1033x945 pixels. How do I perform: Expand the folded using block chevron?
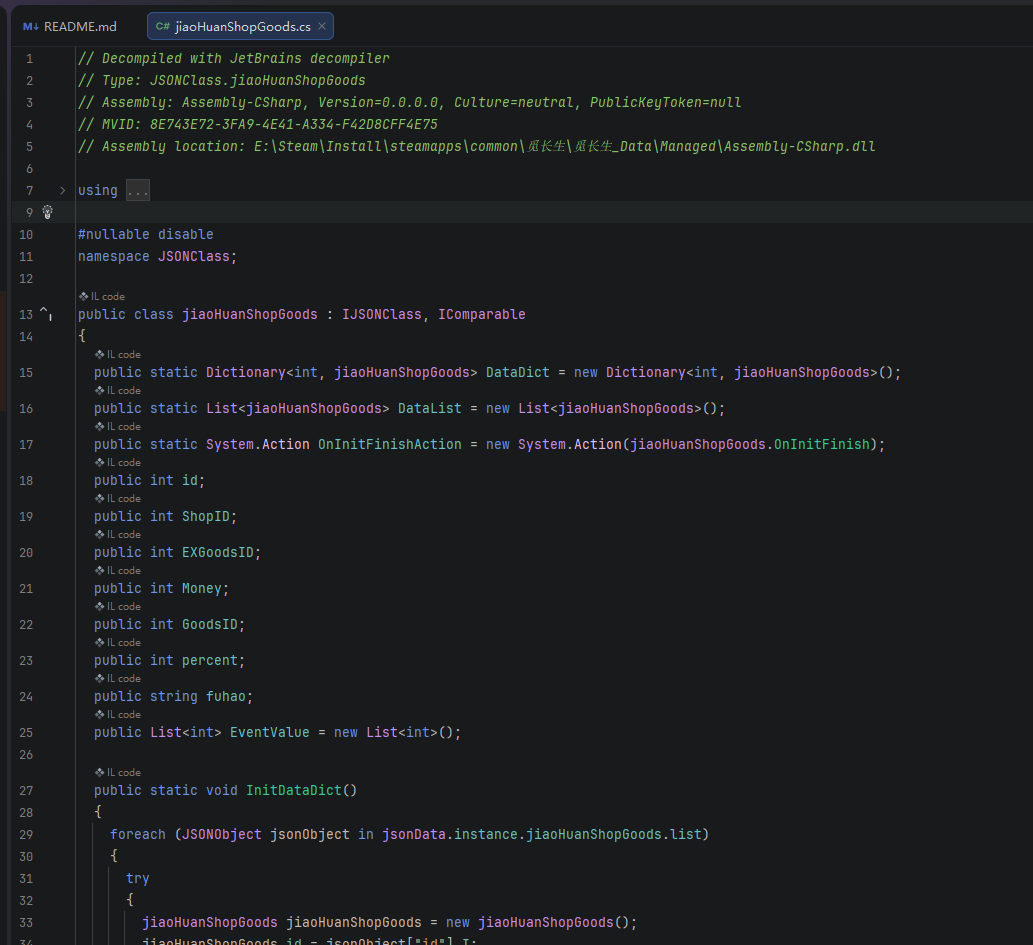pyautogui.click(x=62, y=190)
